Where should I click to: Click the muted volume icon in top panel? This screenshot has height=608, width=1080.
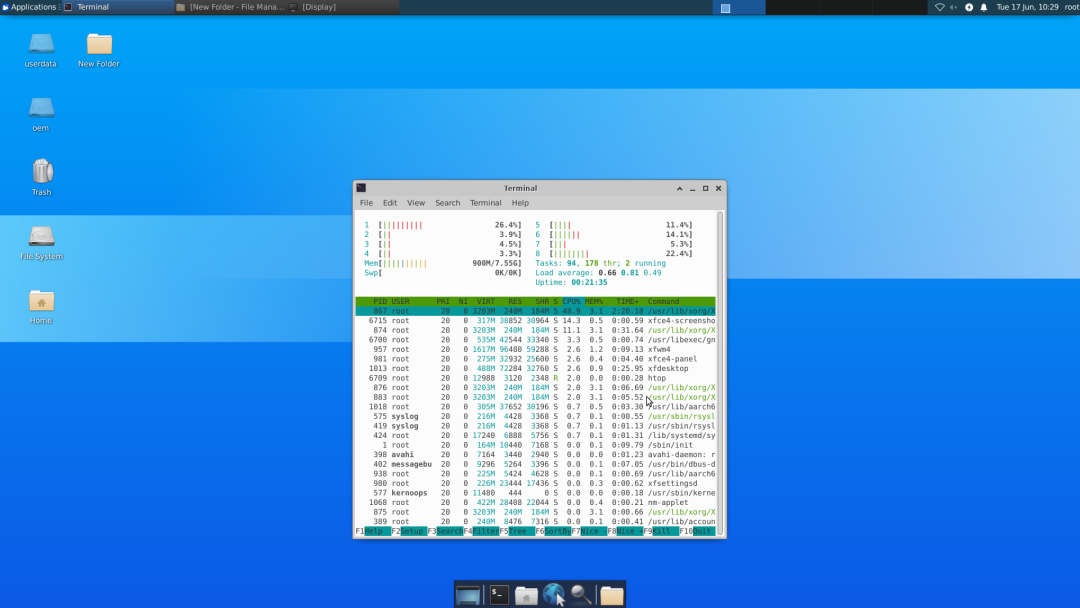pyautogui.click(x=953, y=7)
